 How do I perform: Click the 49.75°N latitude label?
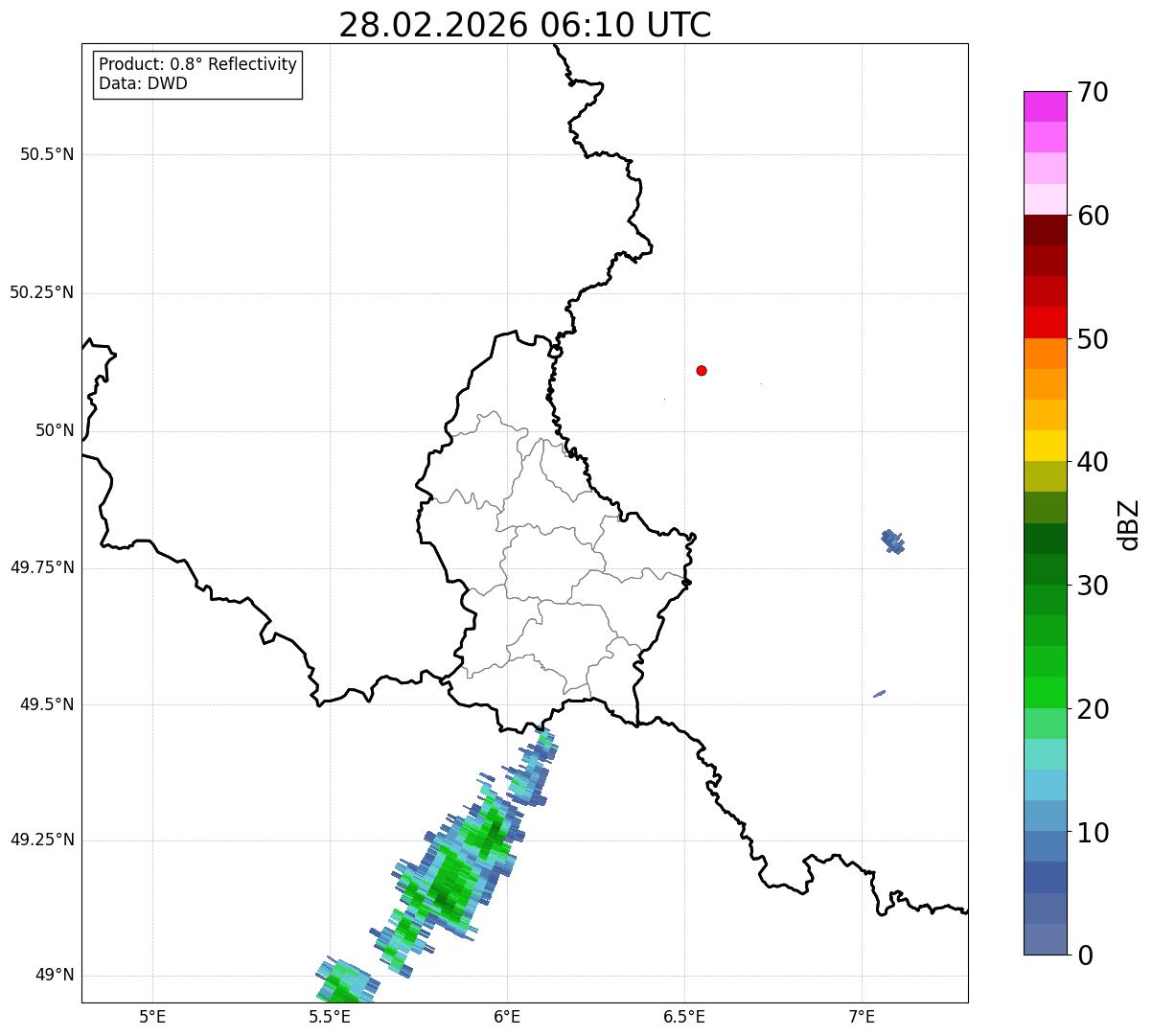[x=42, y=567]
